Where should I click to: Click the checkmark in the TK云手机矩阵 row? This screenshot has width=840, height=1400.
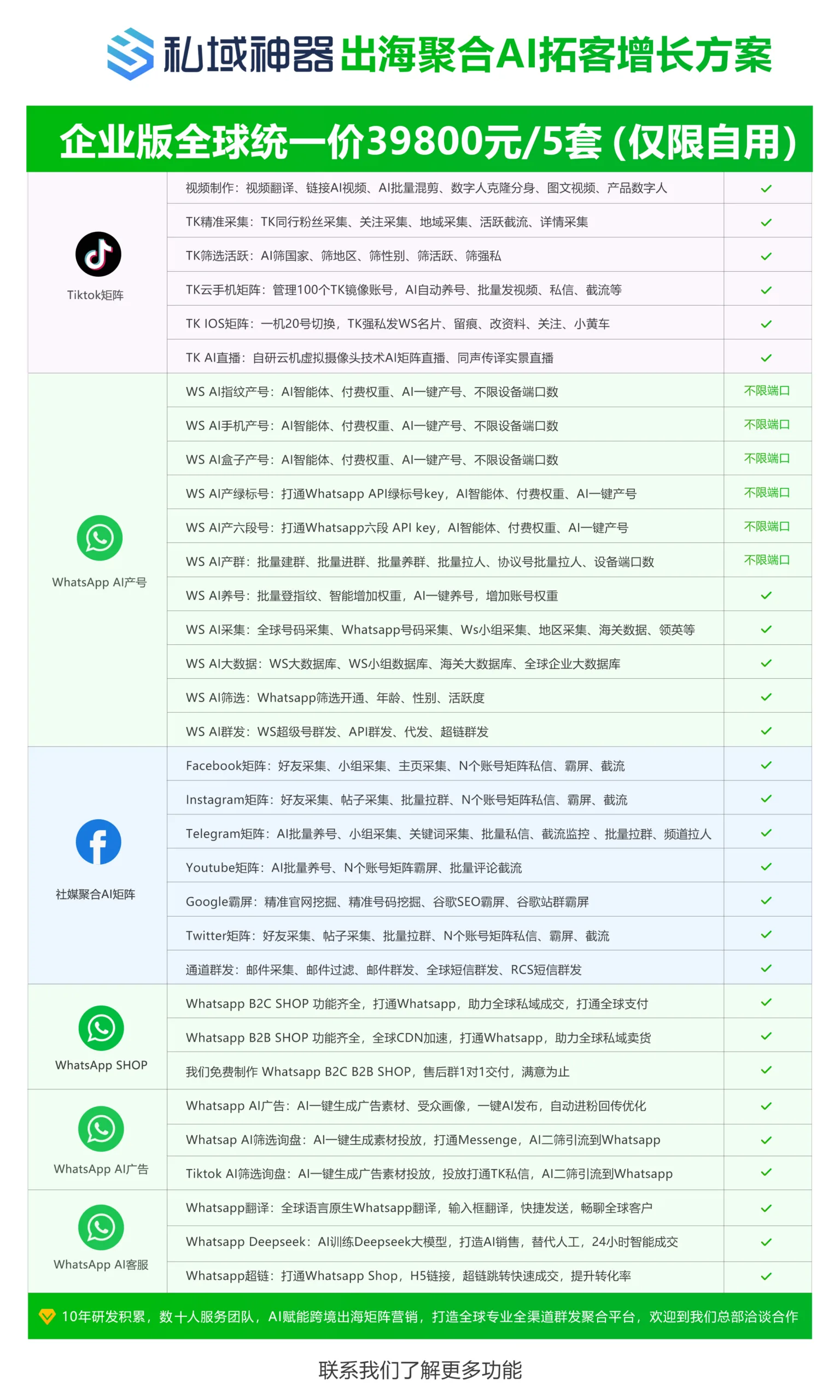766,290
